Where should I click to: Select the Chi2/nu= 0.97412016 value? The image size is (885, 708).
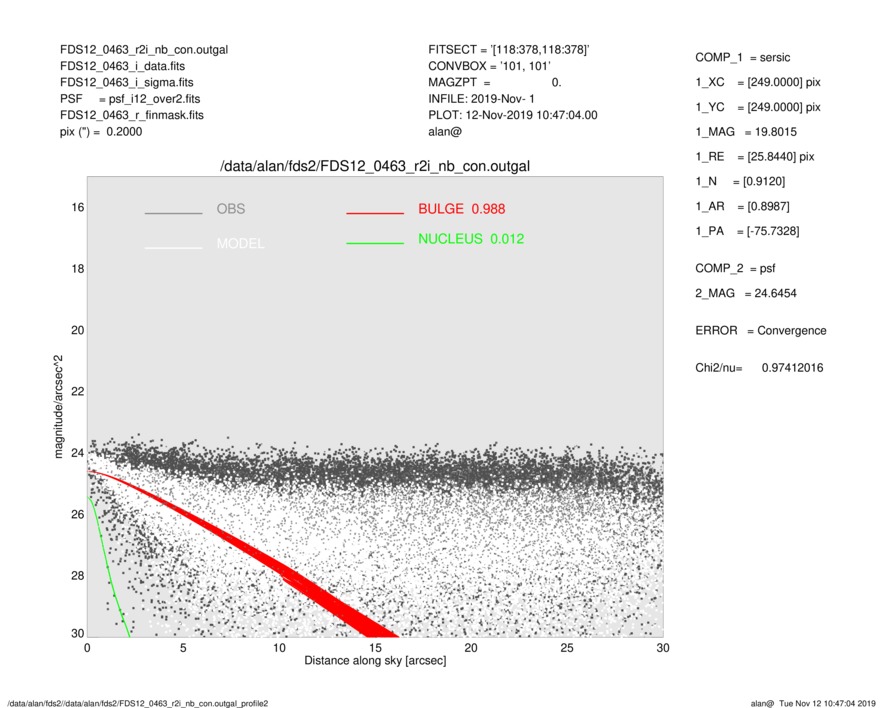pos(759,368)
